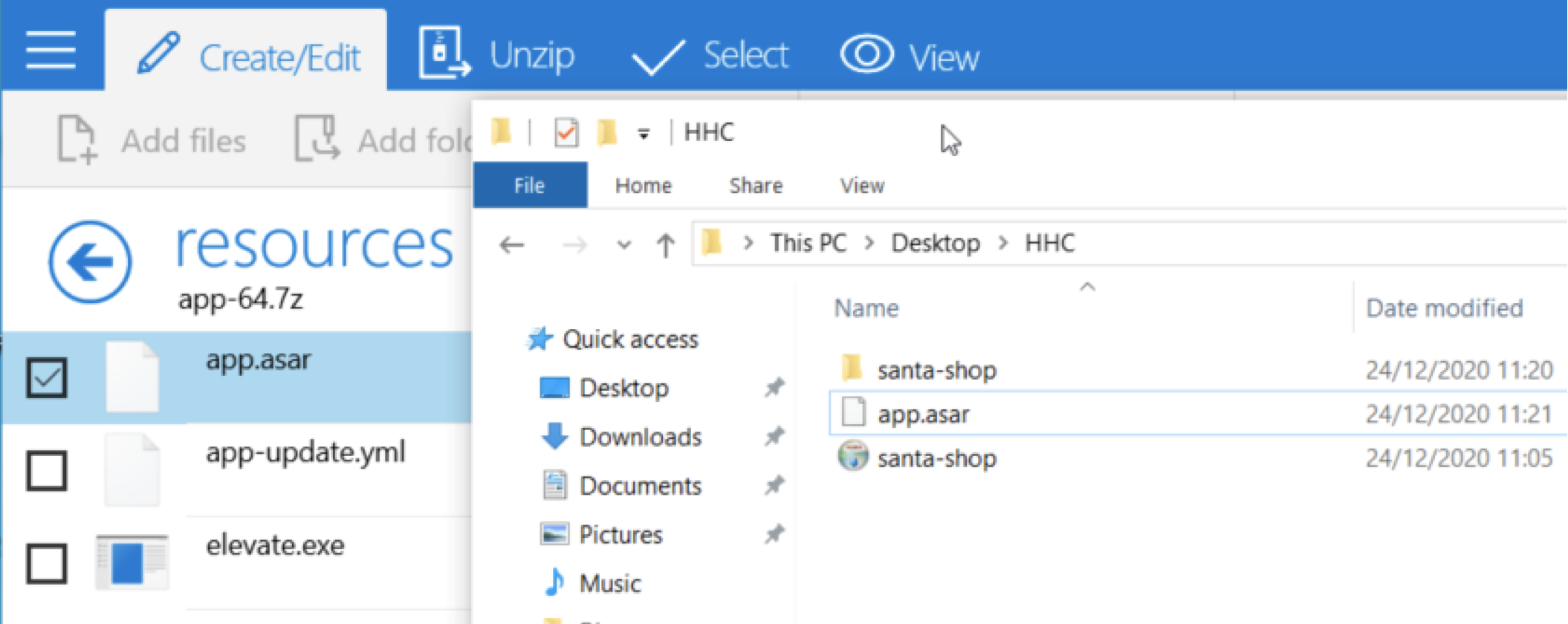
Task: Click the Add files icon
Action: point(77,140)
